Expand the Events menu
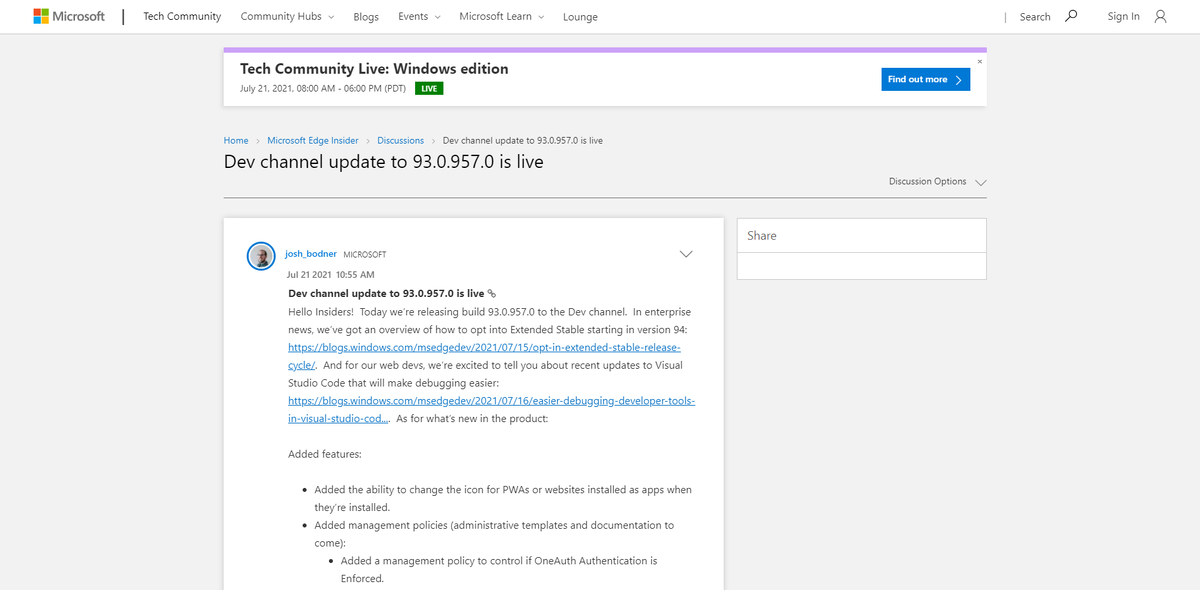Viewport: 1200px width, 590px height. 418,17
